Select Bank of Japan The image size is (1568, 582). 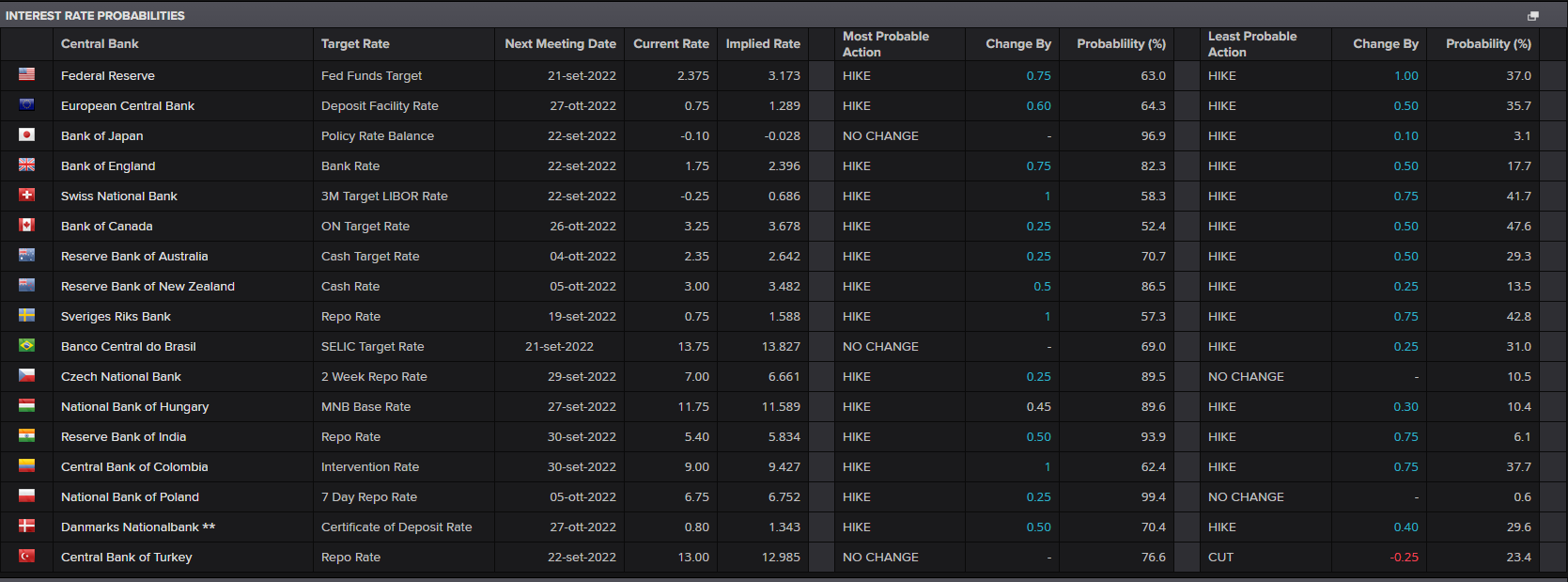(x=102, y=136)
